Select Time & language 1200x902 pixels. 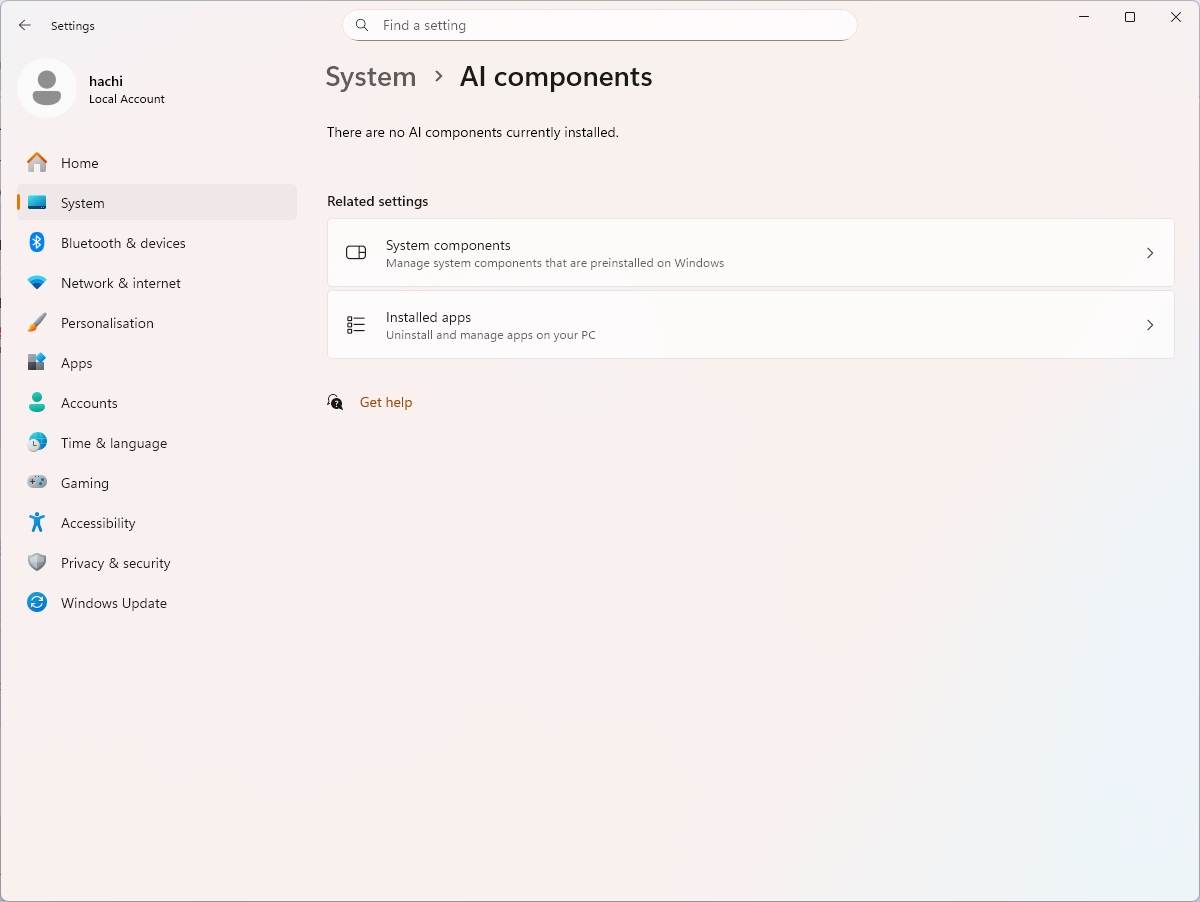click(x=157, y=443)
